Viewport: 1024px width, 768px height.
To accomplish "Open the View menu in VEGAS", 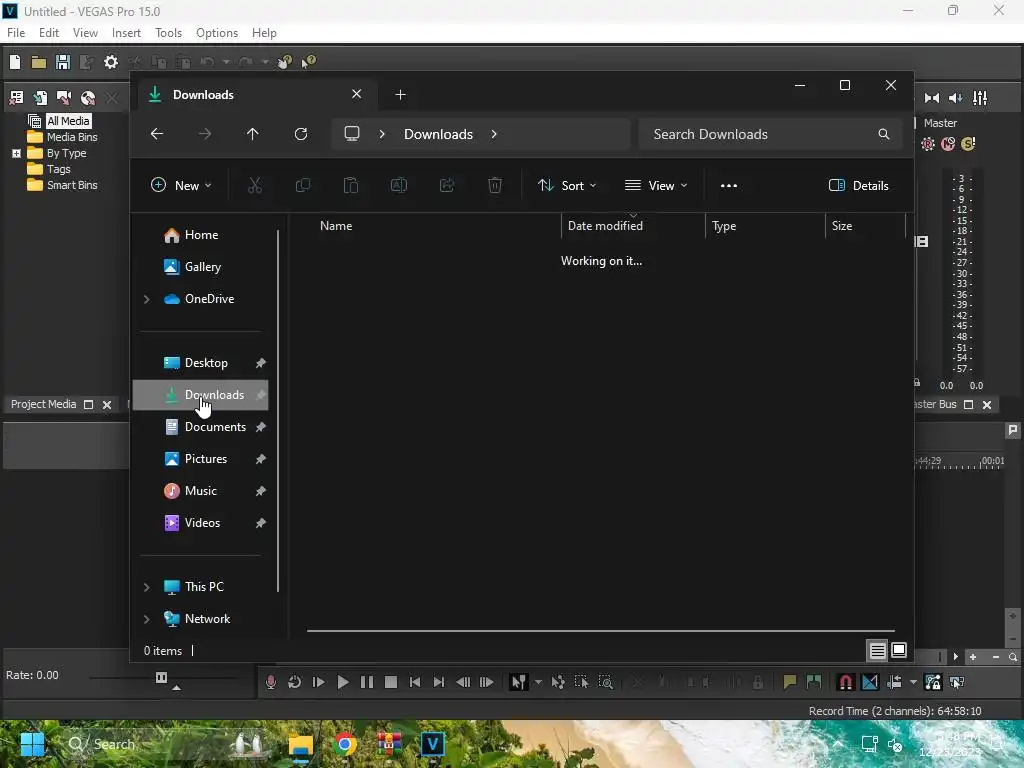I will 86,33.
